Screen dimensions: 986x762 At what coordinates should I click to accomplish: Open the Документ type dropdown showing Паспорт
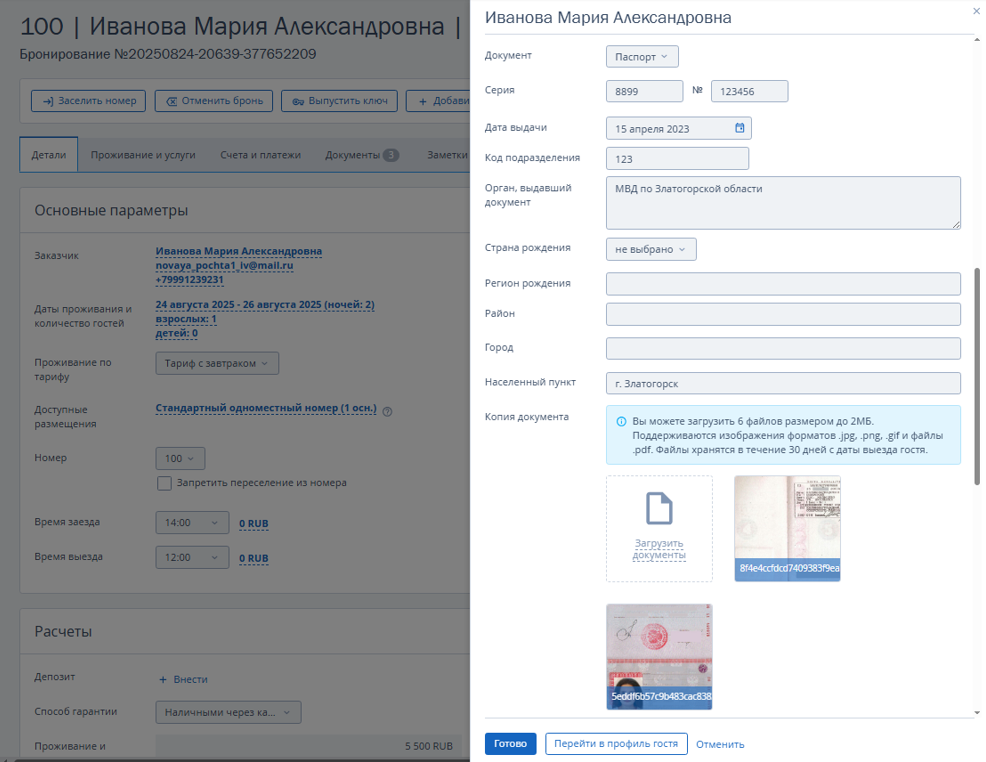click(642, 57)
